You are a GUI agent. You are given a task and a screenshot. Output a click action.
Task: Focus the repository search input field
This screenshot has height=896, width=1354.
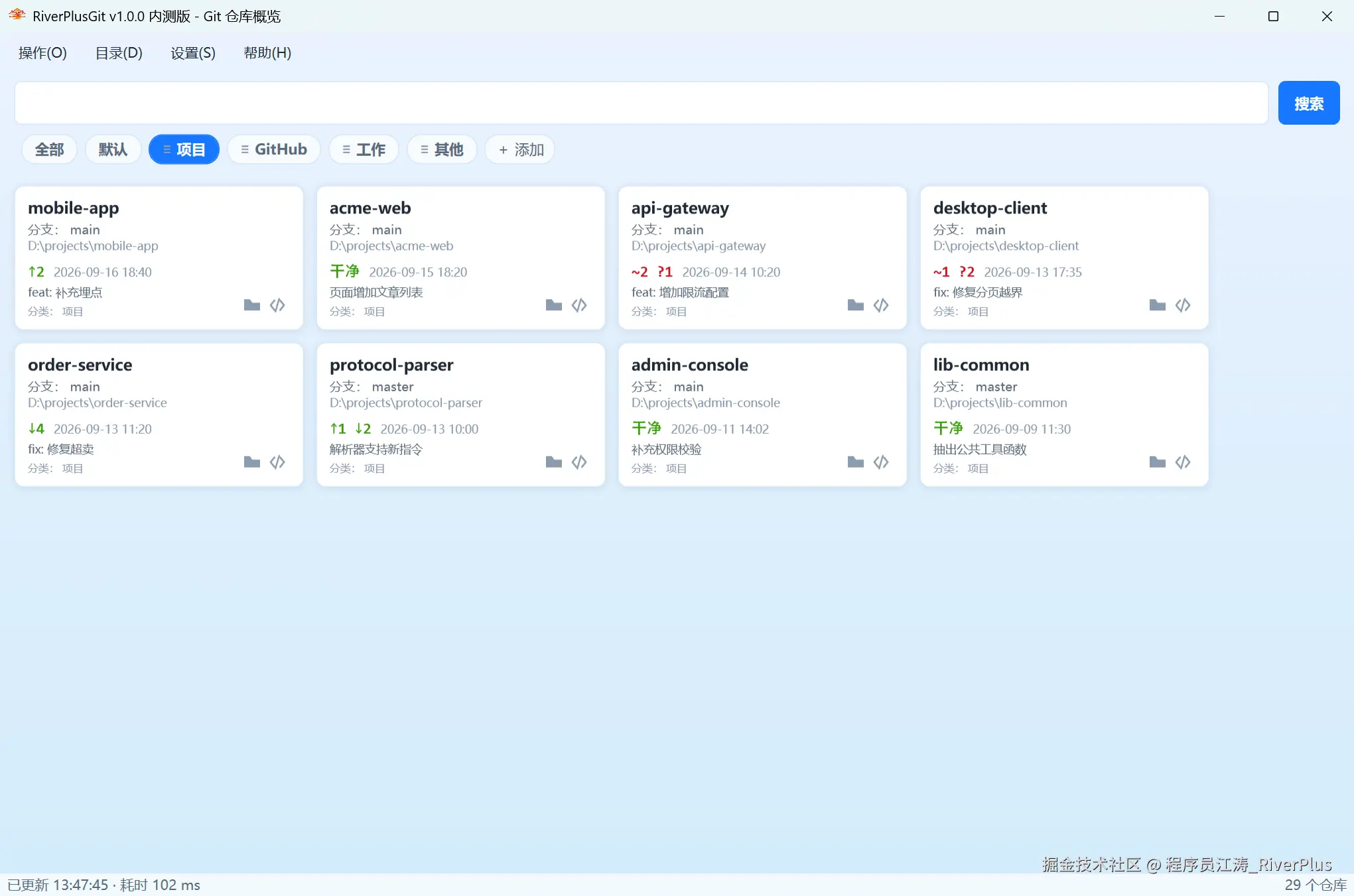click(642, 103)
